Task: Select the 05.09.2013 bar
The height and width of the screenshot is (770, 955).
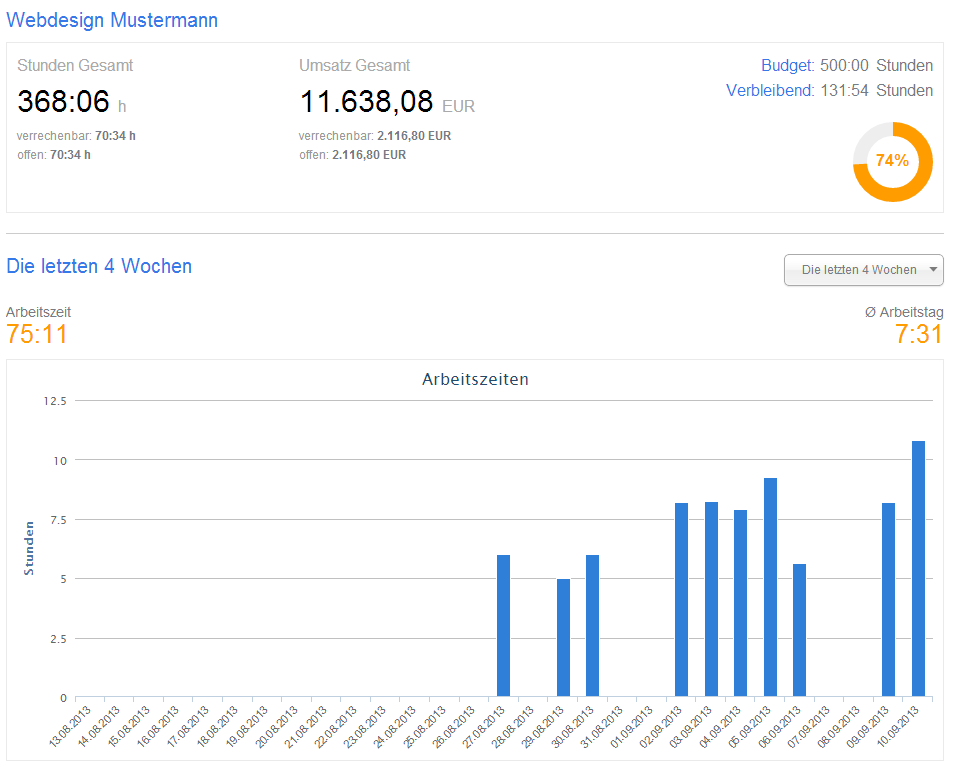Action: click(x=770, y=587)
